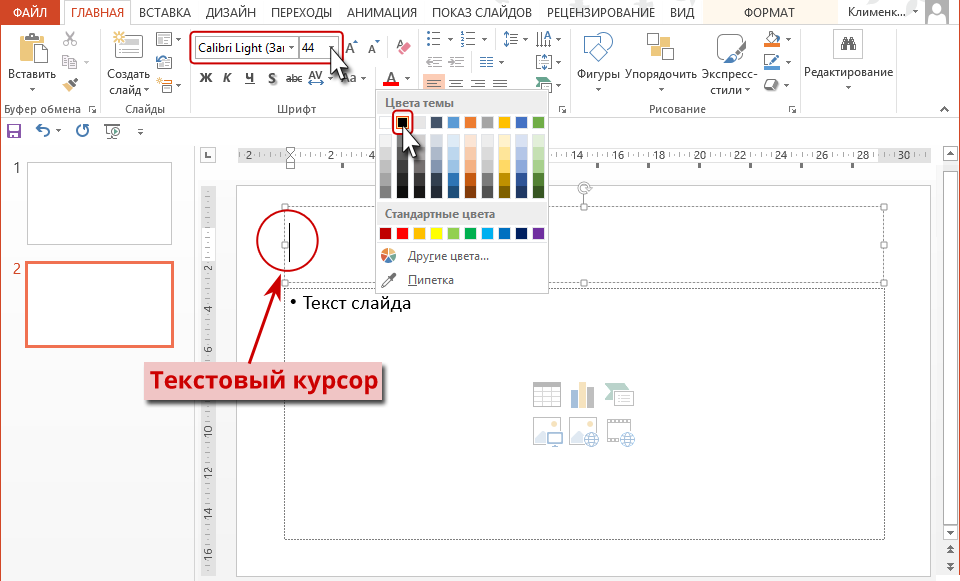Collapse the ribbon with the arrow

tap(945, 110)
